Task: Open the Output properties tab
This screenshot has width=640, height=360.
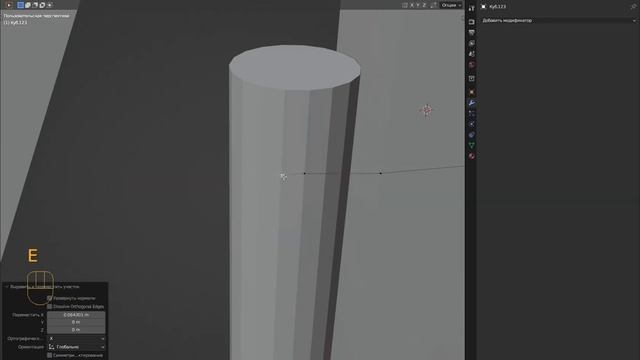Action: click(x=471, y=32)
